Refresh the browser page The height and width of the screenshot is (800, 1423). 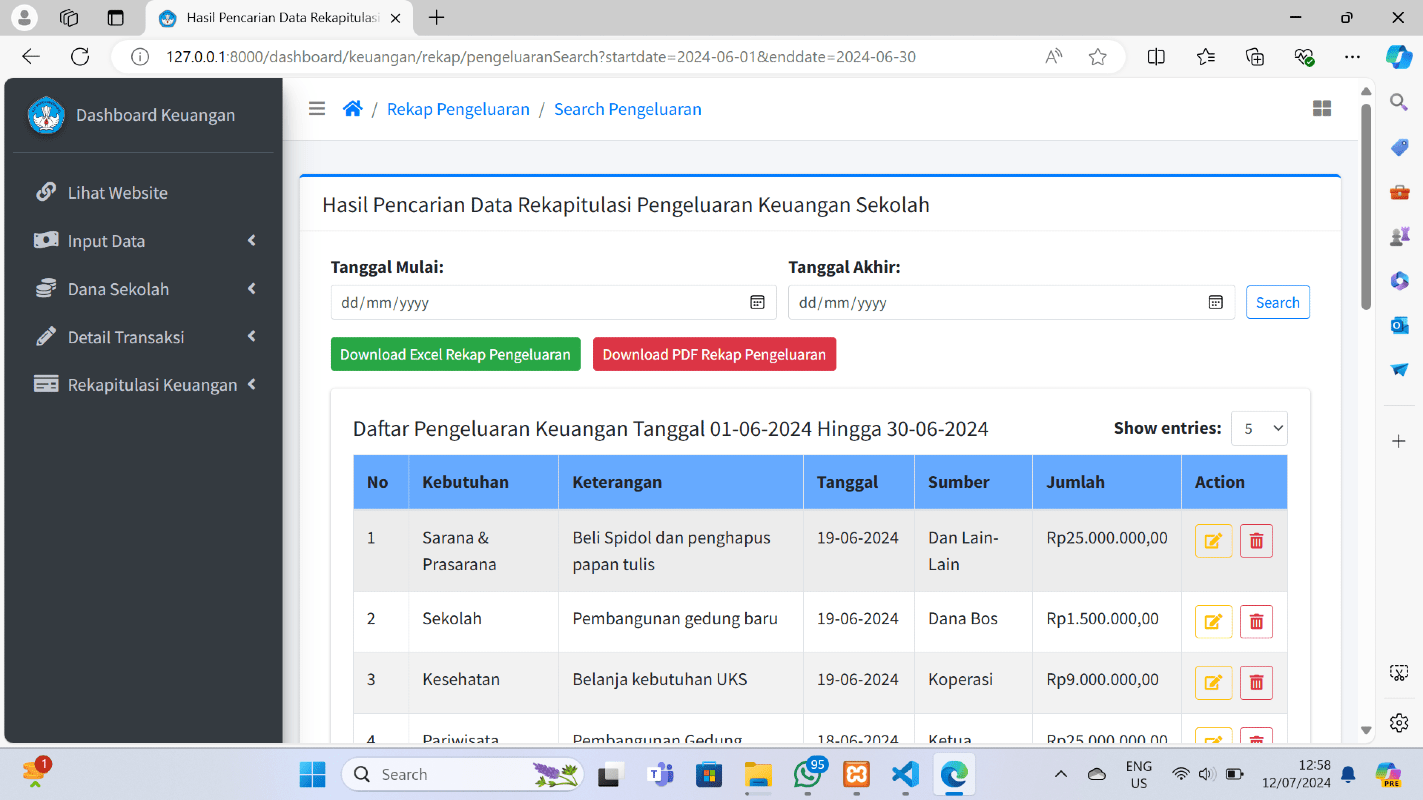[x=80, y=57]
